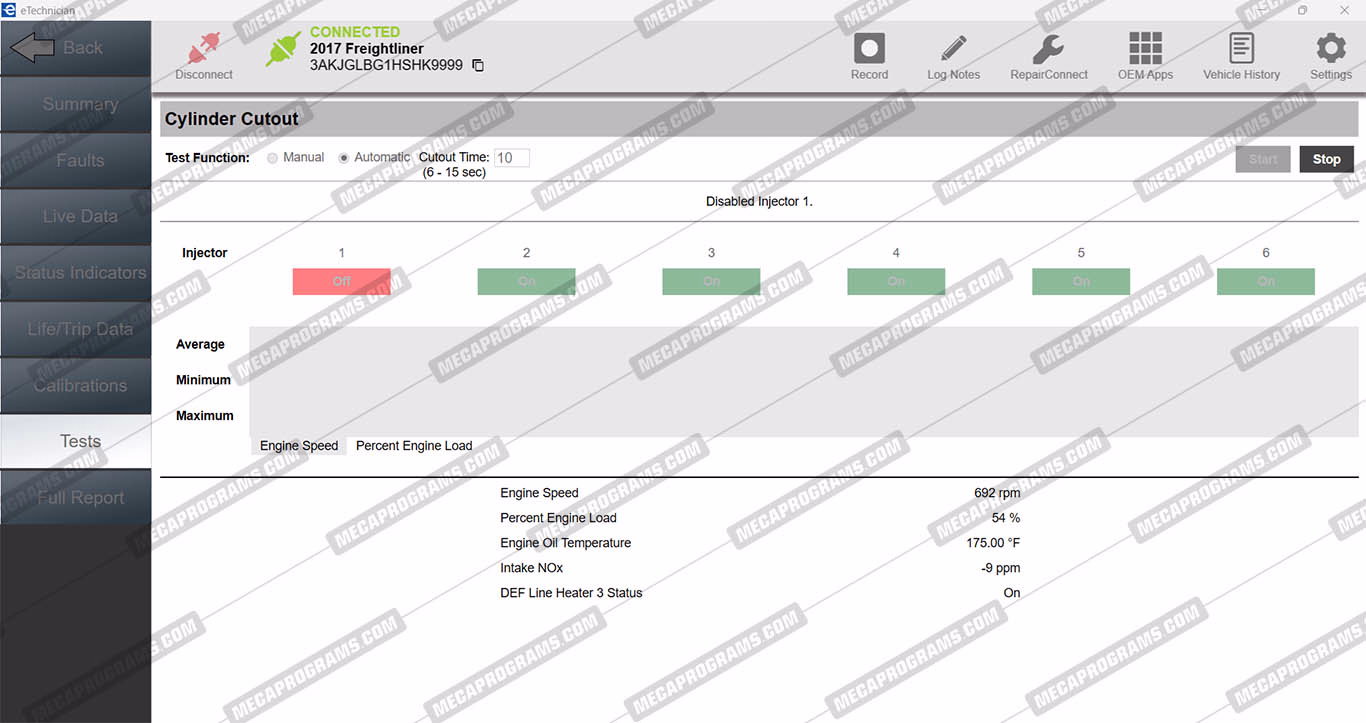1366x723 pixels.
Task: Click the DEF Line Heater 3 Status label
Action: [x=571, y=593]
